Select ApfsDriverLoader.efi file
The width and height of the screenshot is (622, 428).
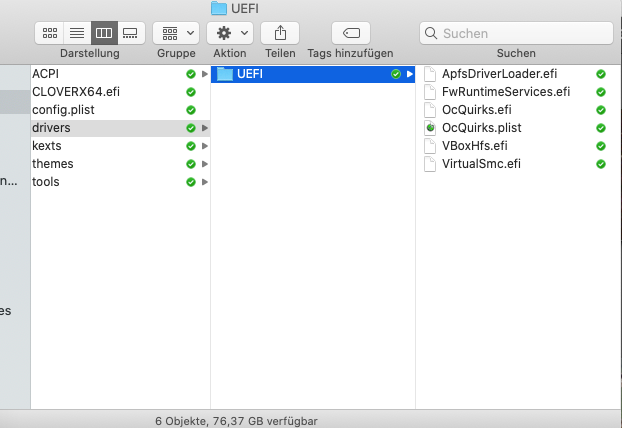(x=499, y=74)
